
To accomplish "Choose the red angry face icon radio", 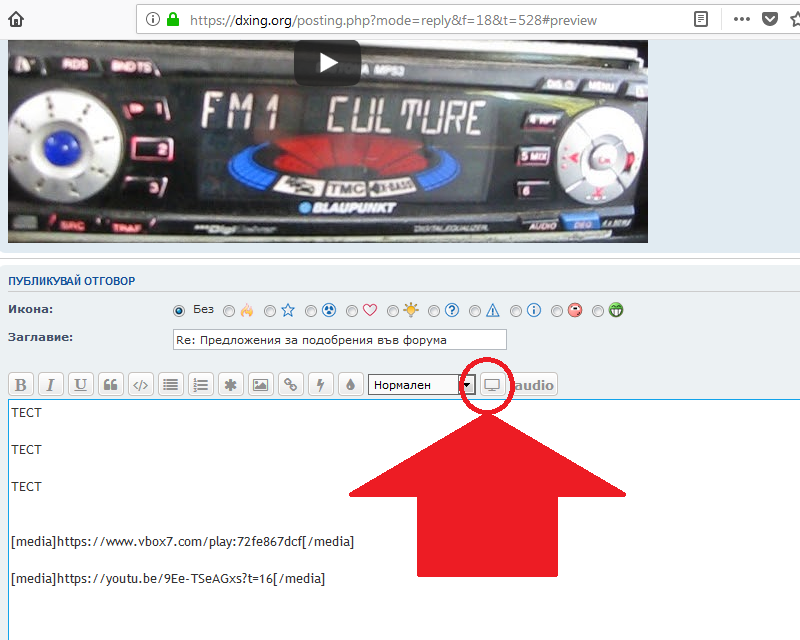I will click(557, 311).
